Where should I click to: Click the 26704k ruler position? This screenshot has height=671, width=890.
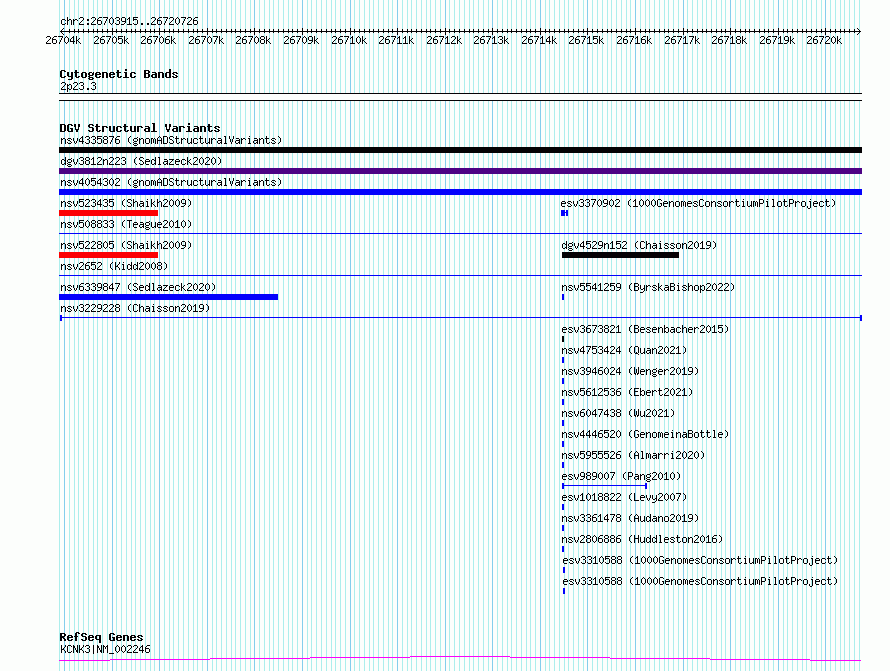pyautogui.click(x=63, y=40)
